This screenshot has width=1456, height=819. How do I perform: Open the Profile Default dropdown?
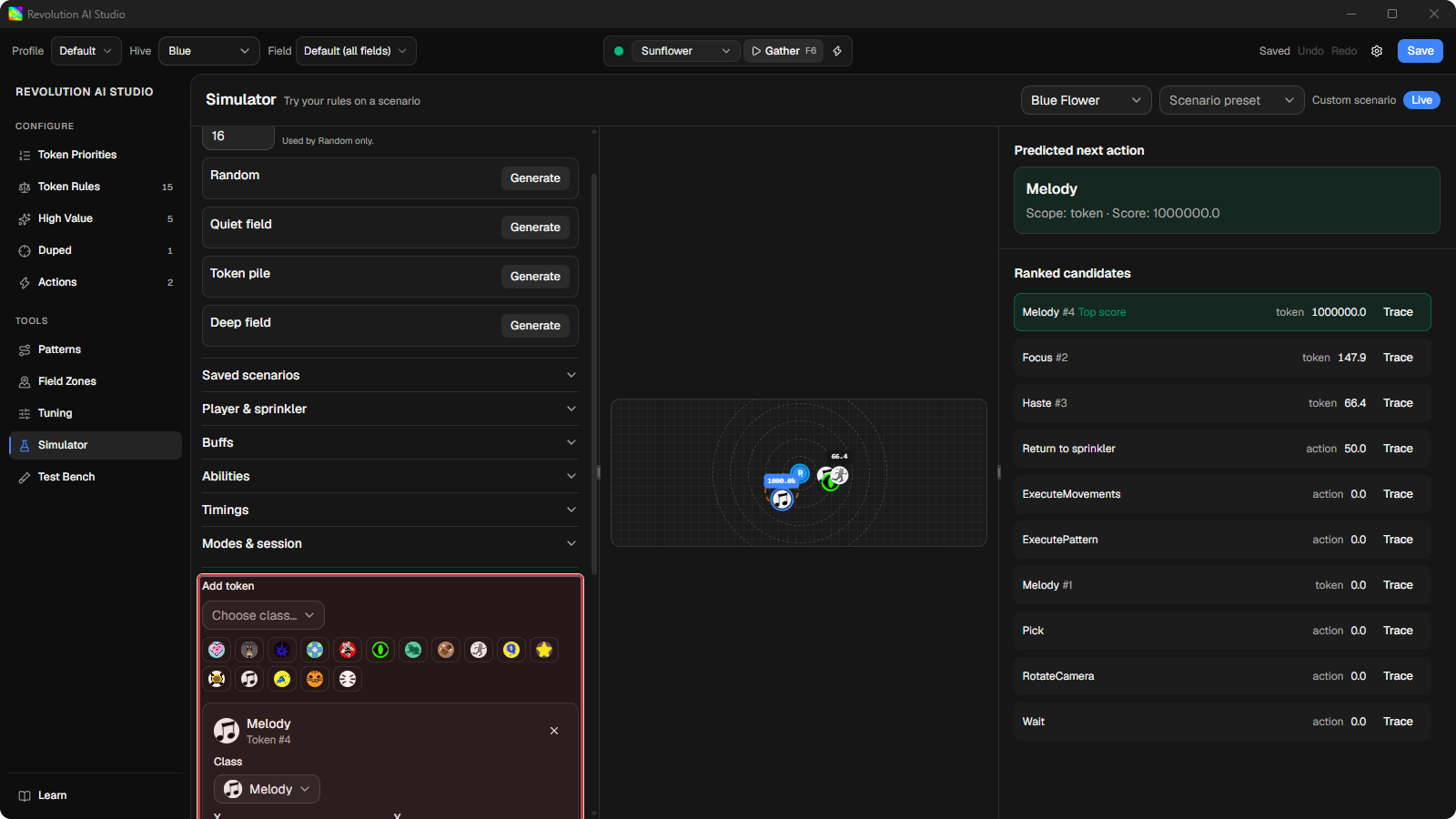point(86,51)
